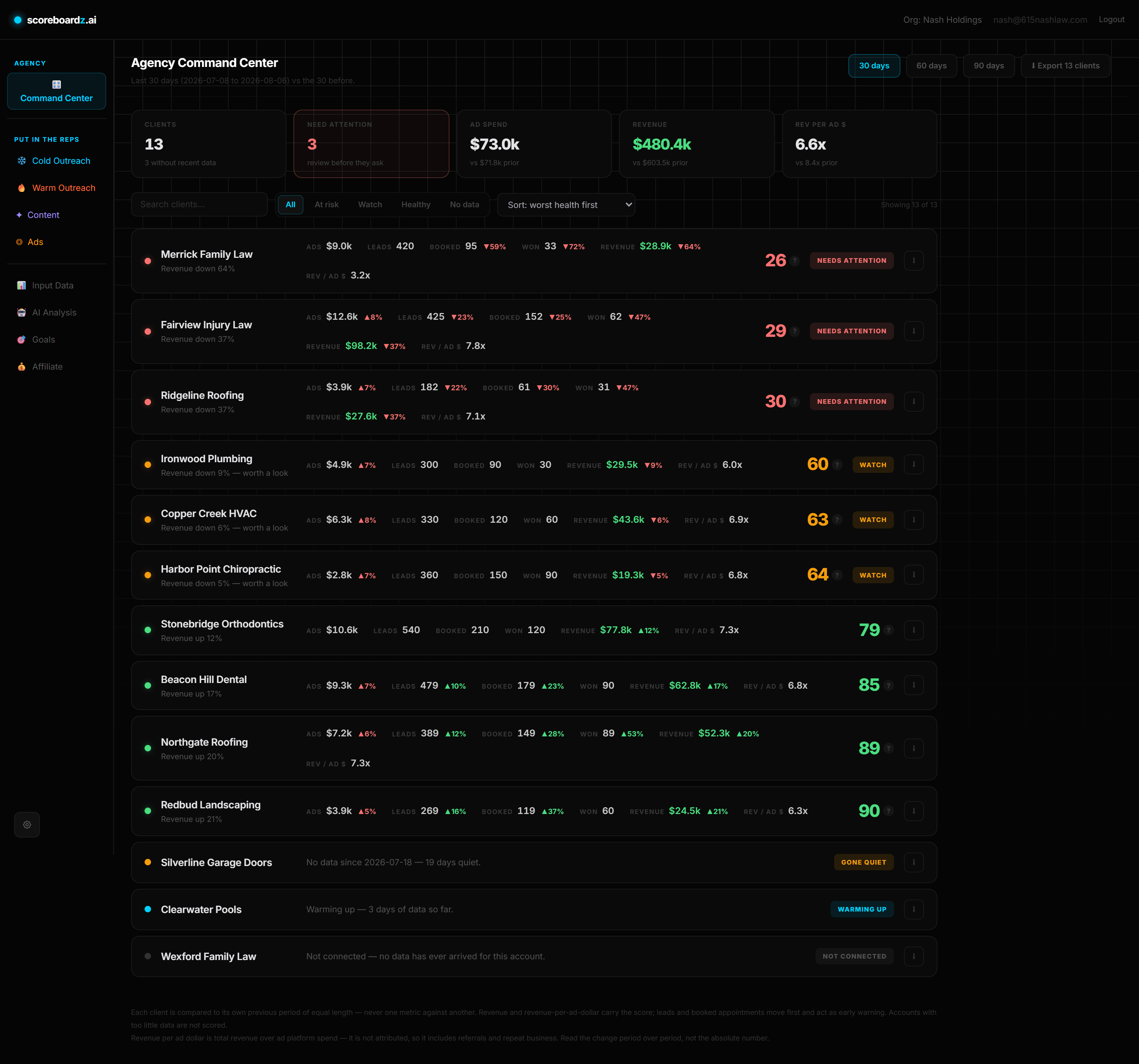Click the Goals dartboard icon
This screenshot has height=1064, width=1139.
[22, 339]
